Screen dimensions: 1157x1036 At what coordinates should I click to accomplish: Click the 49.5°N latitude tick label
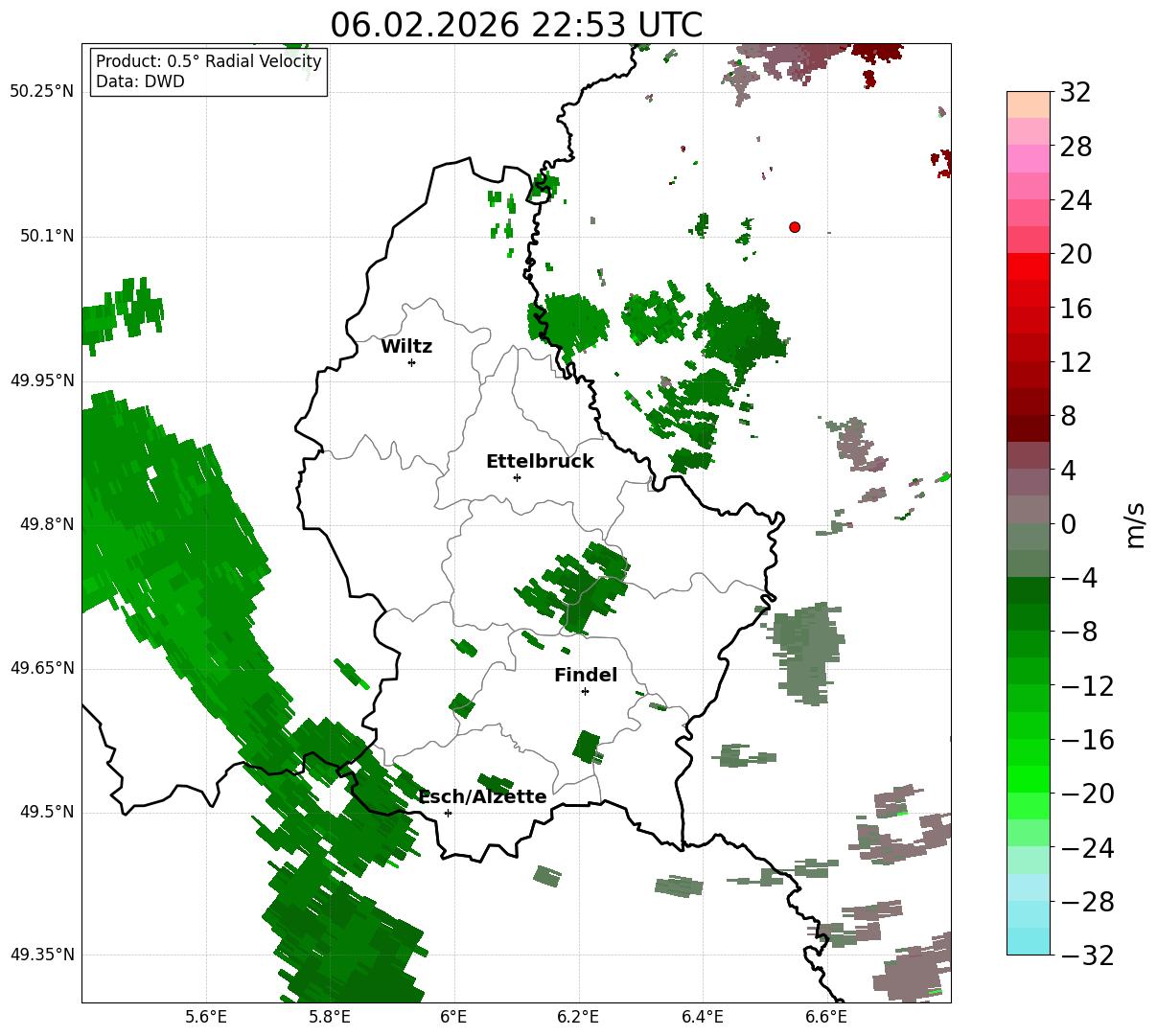tap(47, 813)
